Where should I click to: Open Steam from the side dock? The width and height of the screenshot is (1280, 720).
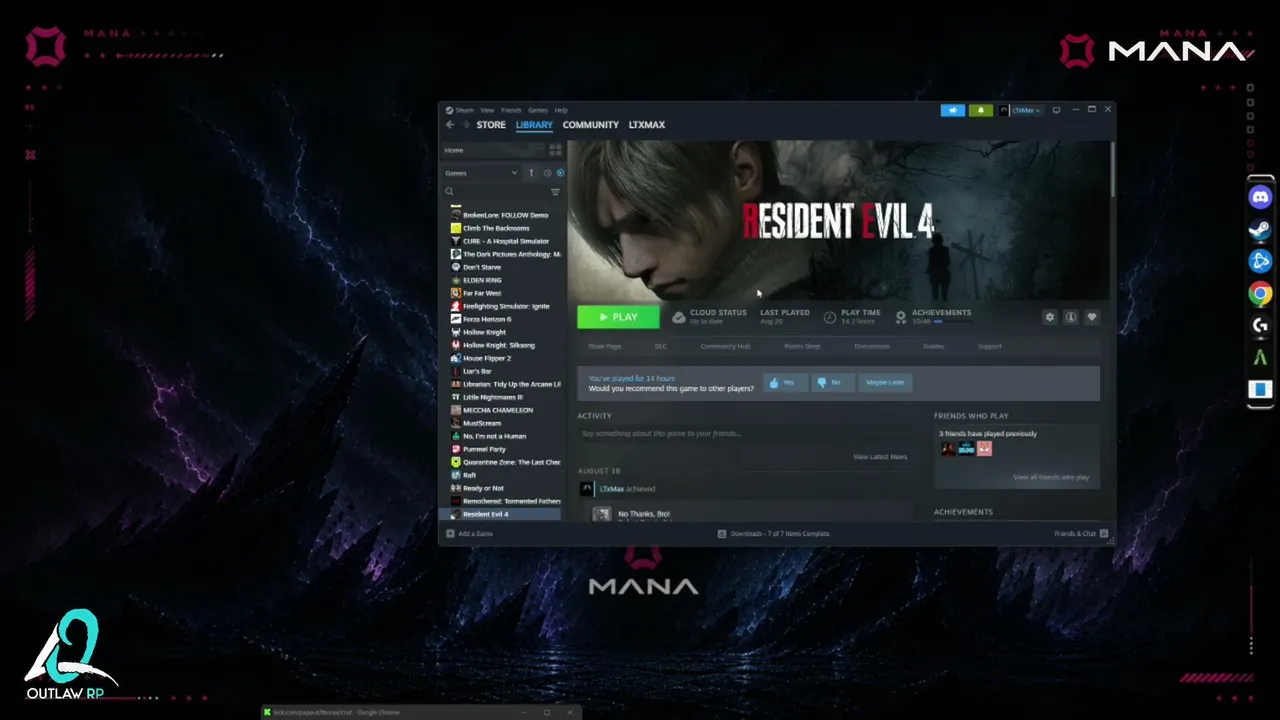pos(1260,229)
